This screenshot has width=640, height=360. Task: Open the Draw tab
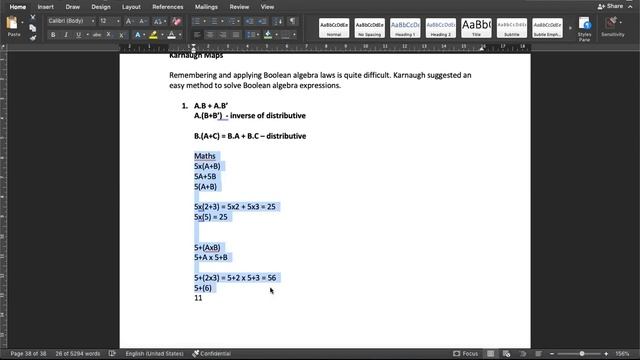73,7
